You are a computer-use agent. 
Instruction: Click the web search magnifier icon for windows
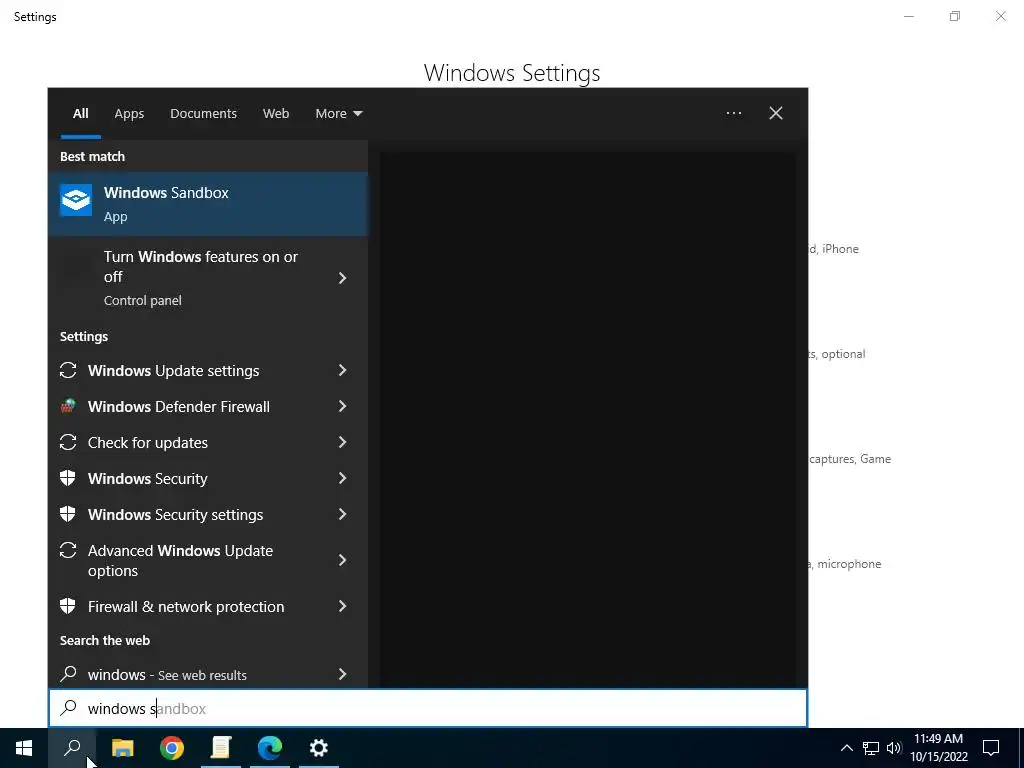(68, 673)
